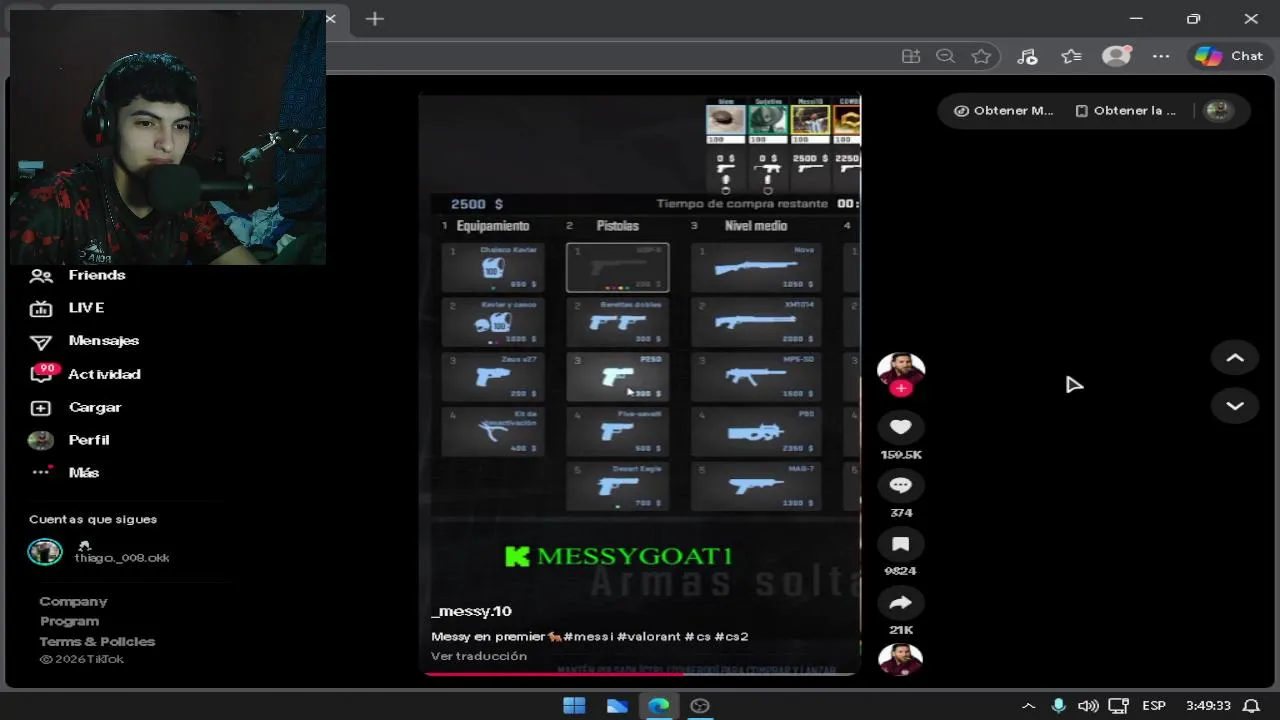
Task: Open Edge favorites list icon
Action: [1071, 56]
